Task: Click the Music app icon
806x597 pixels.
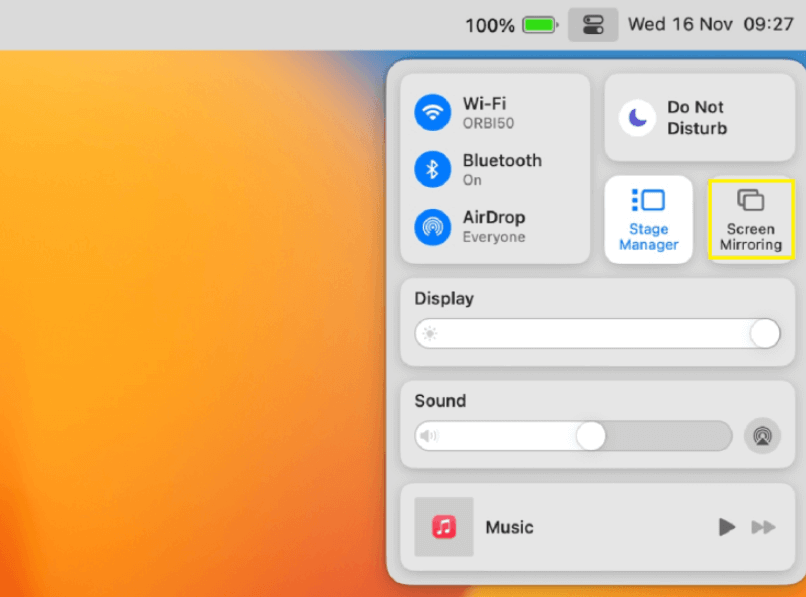Action: pos(443,527)
